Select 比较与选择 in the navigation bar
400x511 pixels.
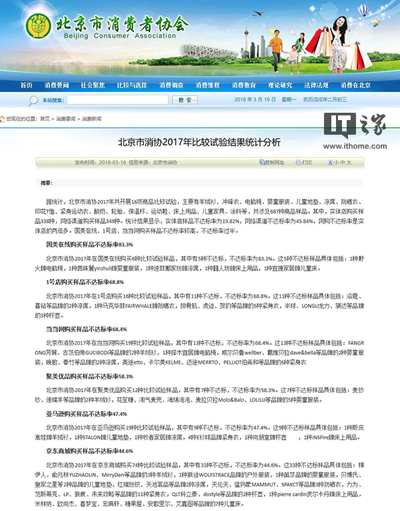click(132, 85)
